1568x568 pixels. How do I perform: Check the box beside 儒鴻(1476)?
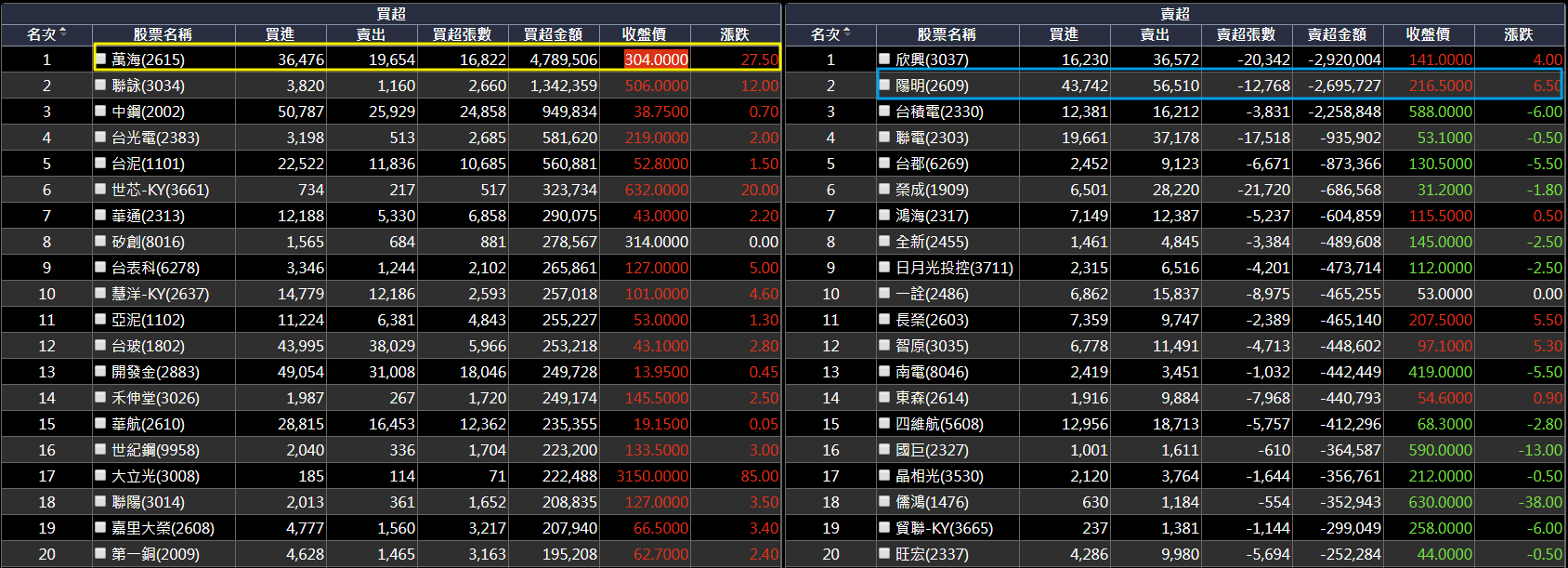(x=885, y=501)
